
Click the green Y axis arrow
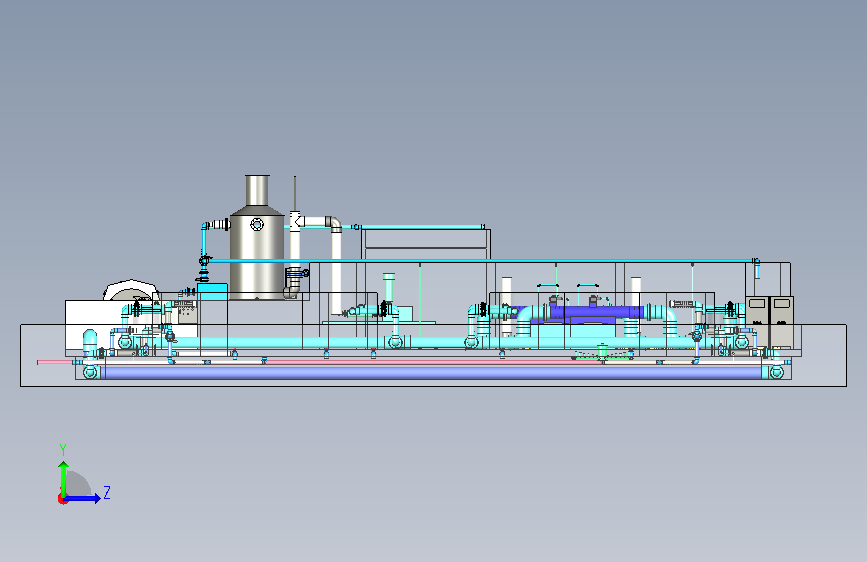pyautogui.click(x=64, y=479)
